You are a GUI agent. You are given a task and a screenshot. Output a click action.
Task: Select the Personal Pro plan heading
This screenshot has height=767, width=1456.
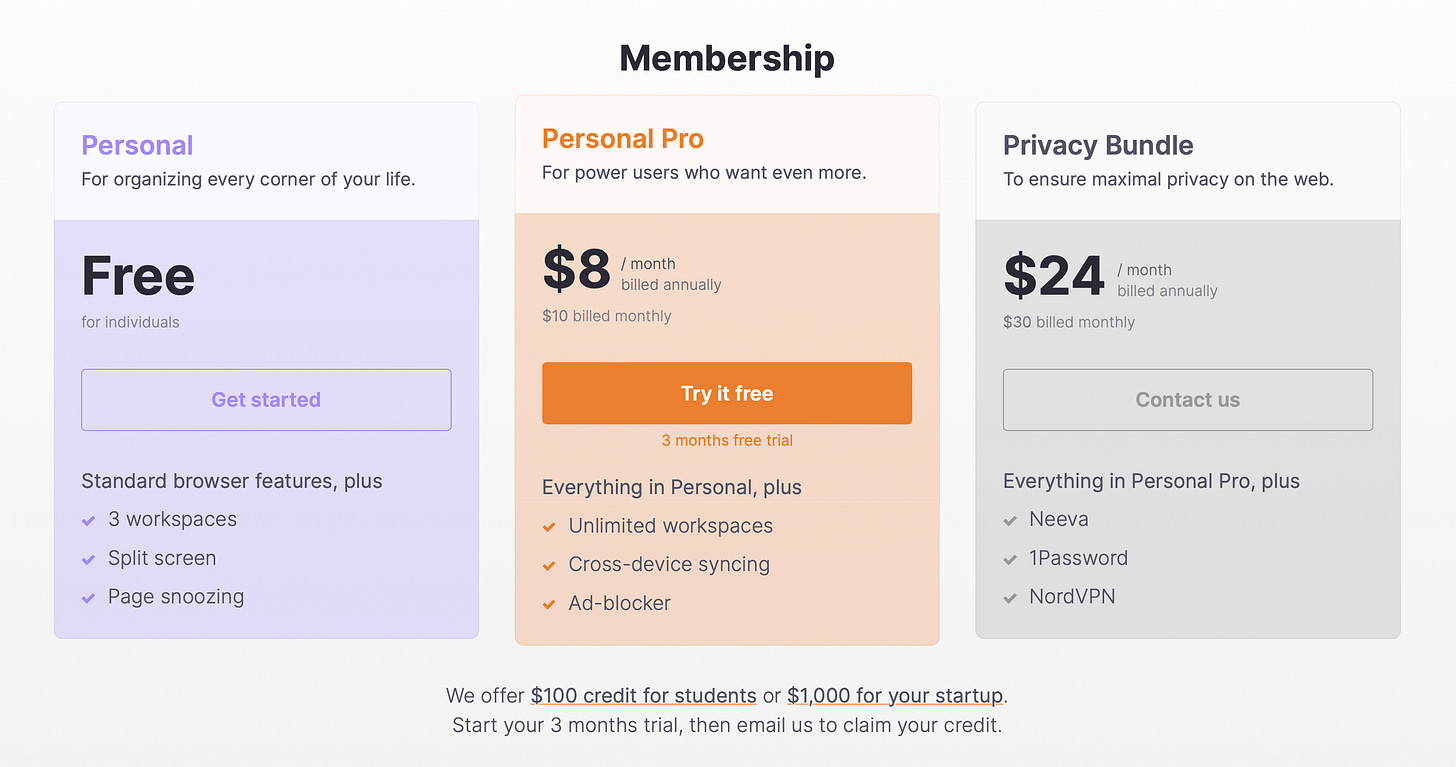click(622, 139)
